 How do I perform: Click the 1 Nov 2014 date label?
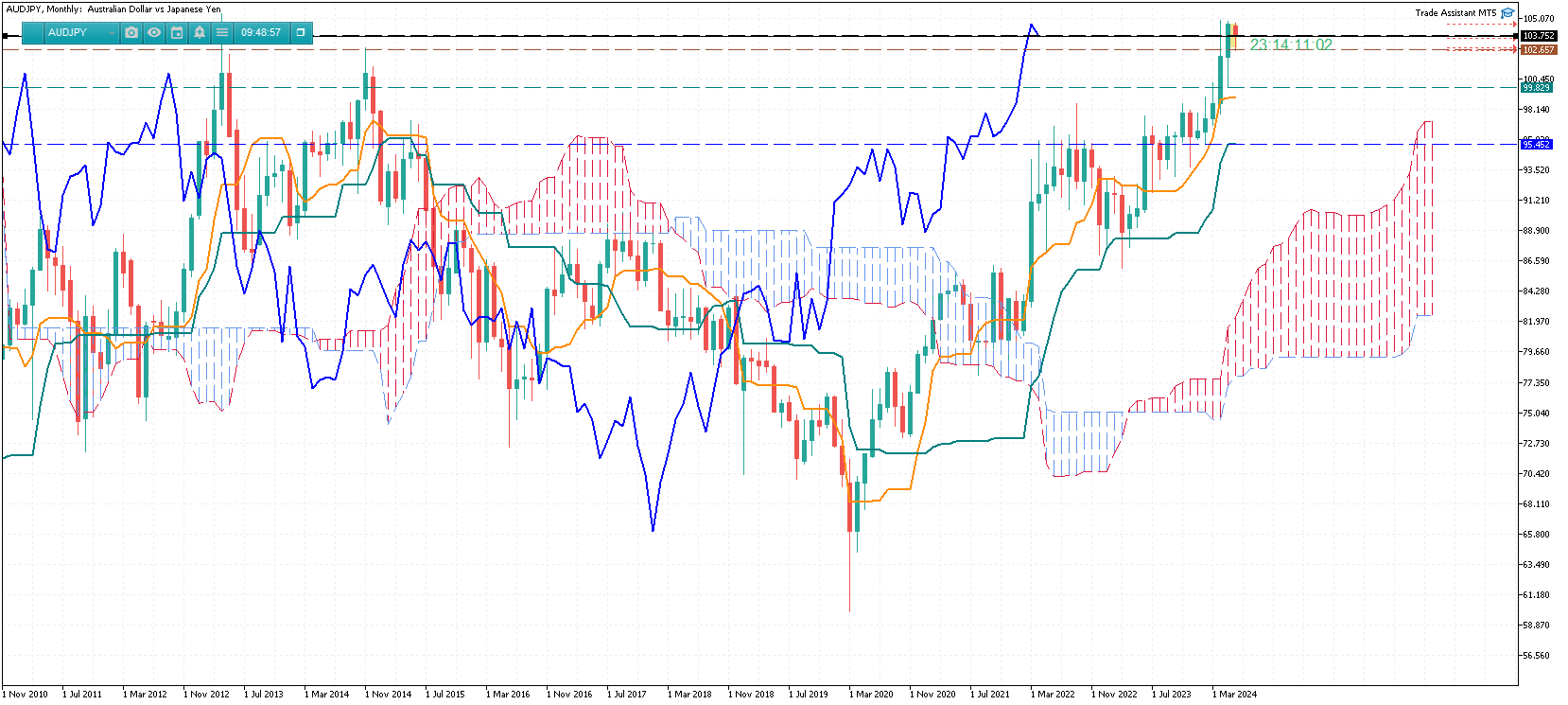point(389,694)
